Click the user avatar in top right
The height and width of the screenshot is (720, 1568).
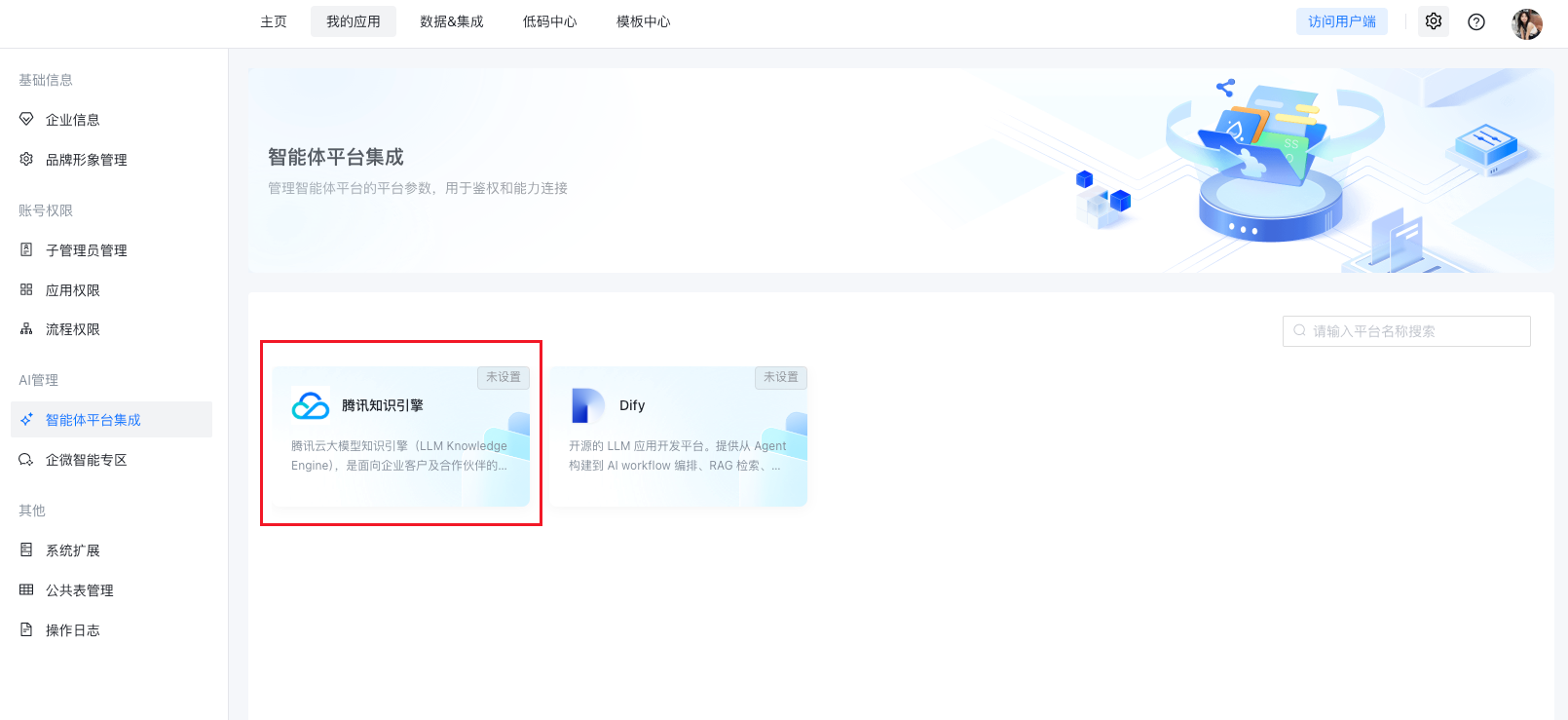point(1526,23)
